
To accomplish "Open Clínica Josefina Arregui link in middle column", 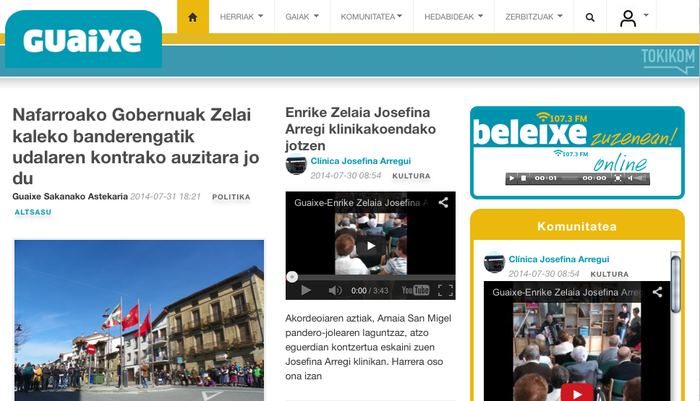I will coord(361,161).
